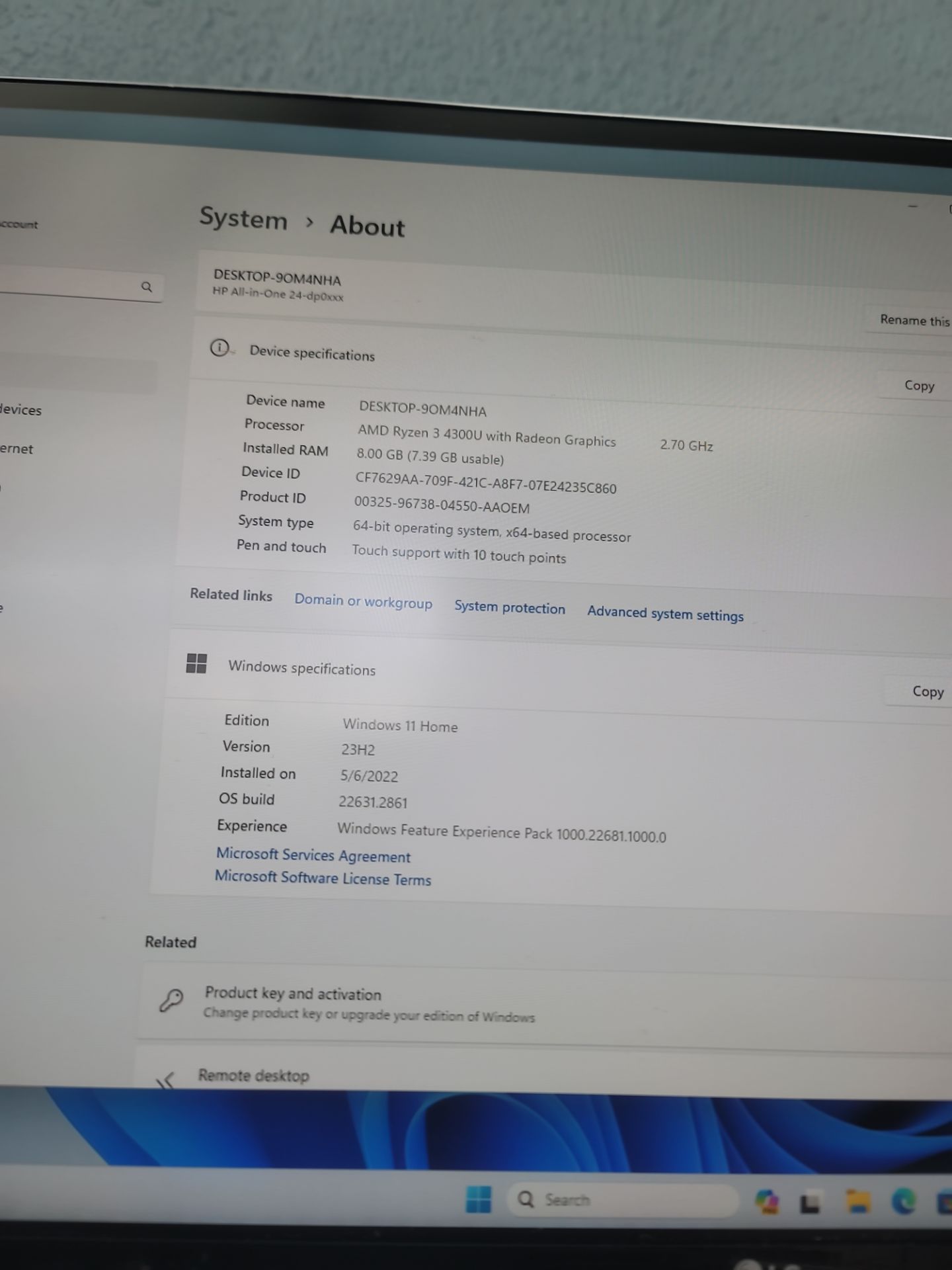The image size is (952, 1270).
Task: Click the Installed on 5/6/2022 value
Action: pos(369,776)
